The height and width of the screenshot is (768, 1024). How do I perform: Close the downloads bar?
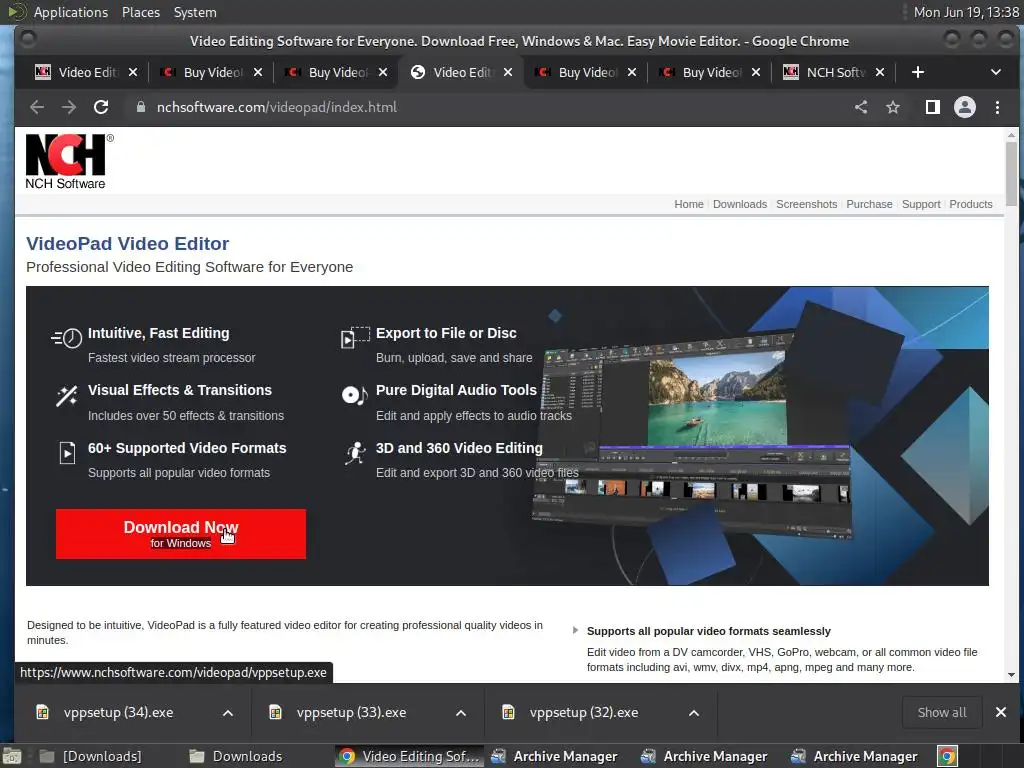1000,712
